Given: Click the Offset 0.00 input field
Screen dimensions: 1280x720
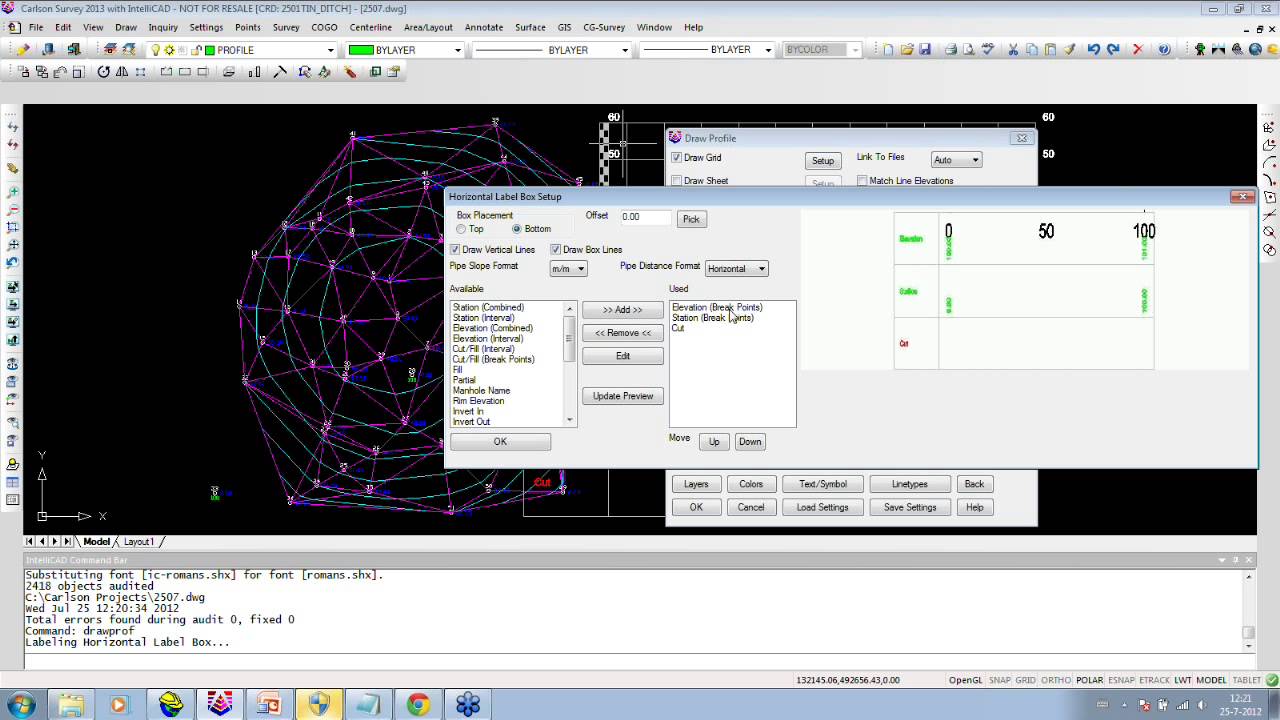Looking at the screenshot, I should [645, 217].
